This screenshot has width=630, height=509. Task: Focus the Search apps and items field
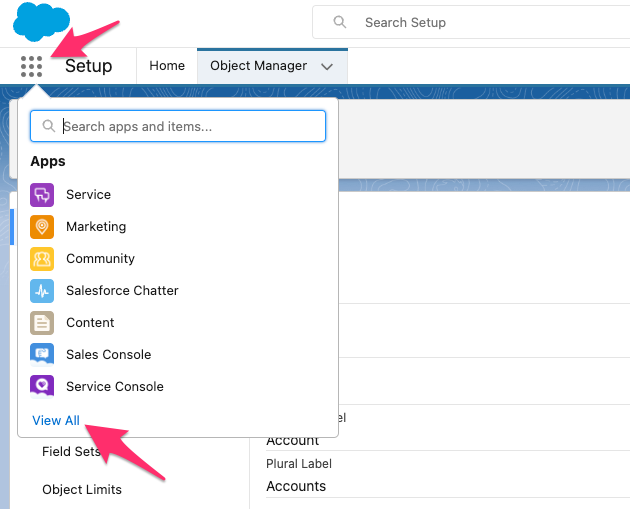(178, 126)
